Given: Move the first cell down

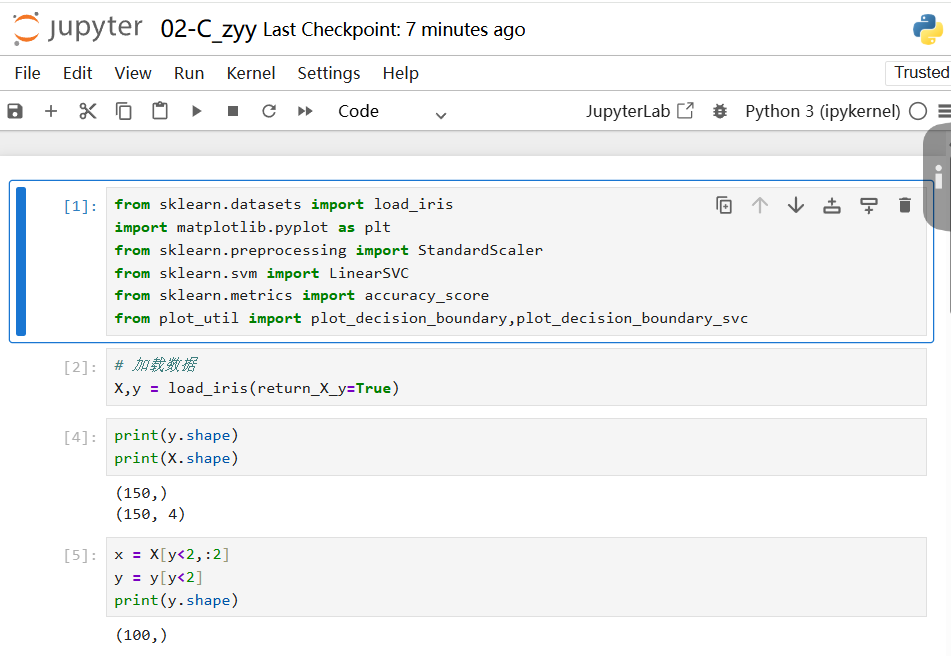Looking at the screenshot, I should click(796, 205).
